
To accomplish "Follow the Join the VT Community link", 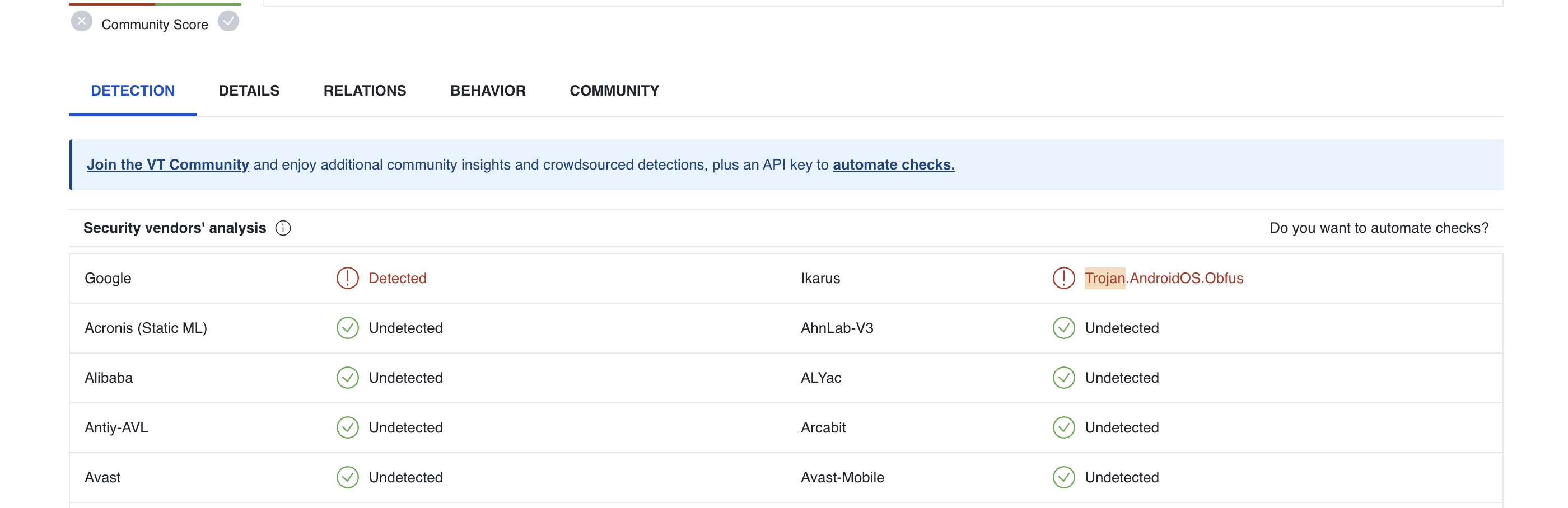I will [167, 165].
